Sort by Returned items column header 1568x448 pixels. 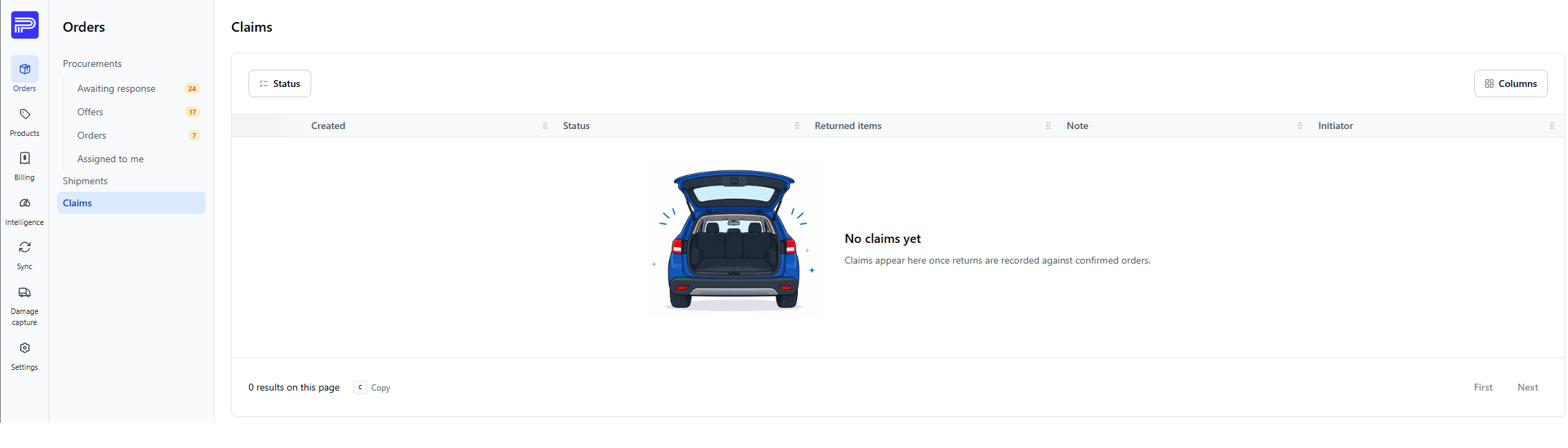pyautogui.click(x=848, y=126)
